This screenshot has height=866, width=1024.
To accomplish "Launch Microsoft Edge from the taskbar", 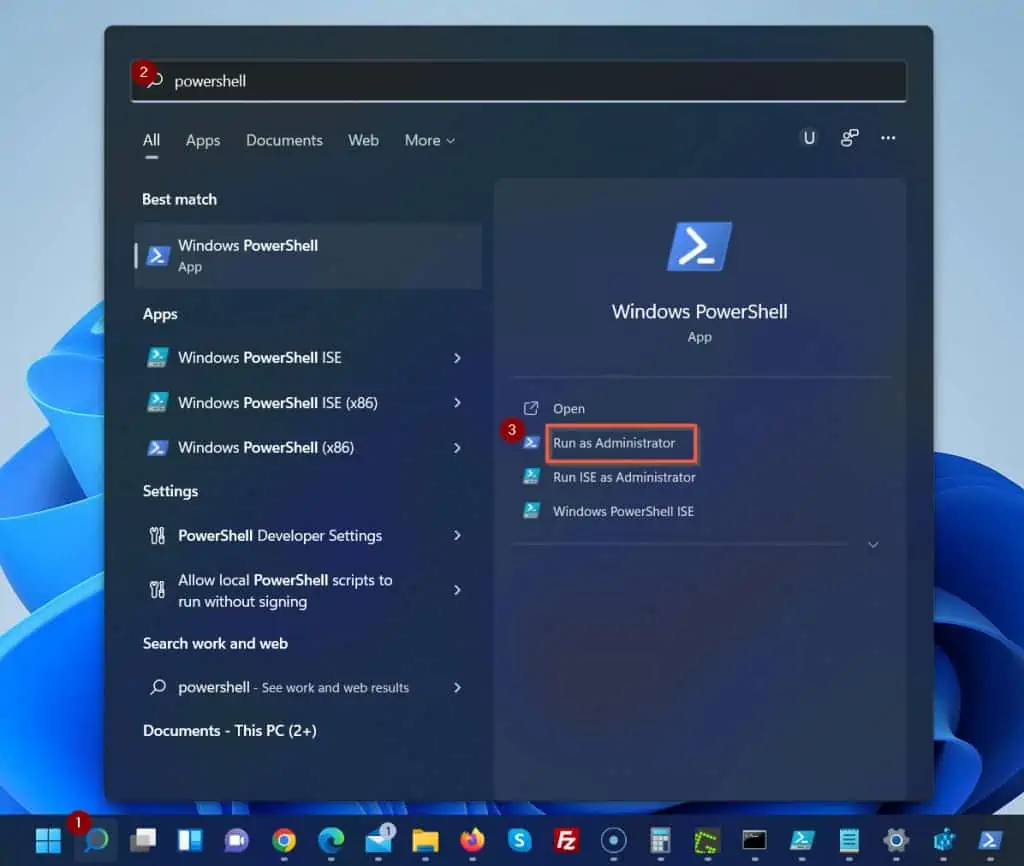I will 331,840.
